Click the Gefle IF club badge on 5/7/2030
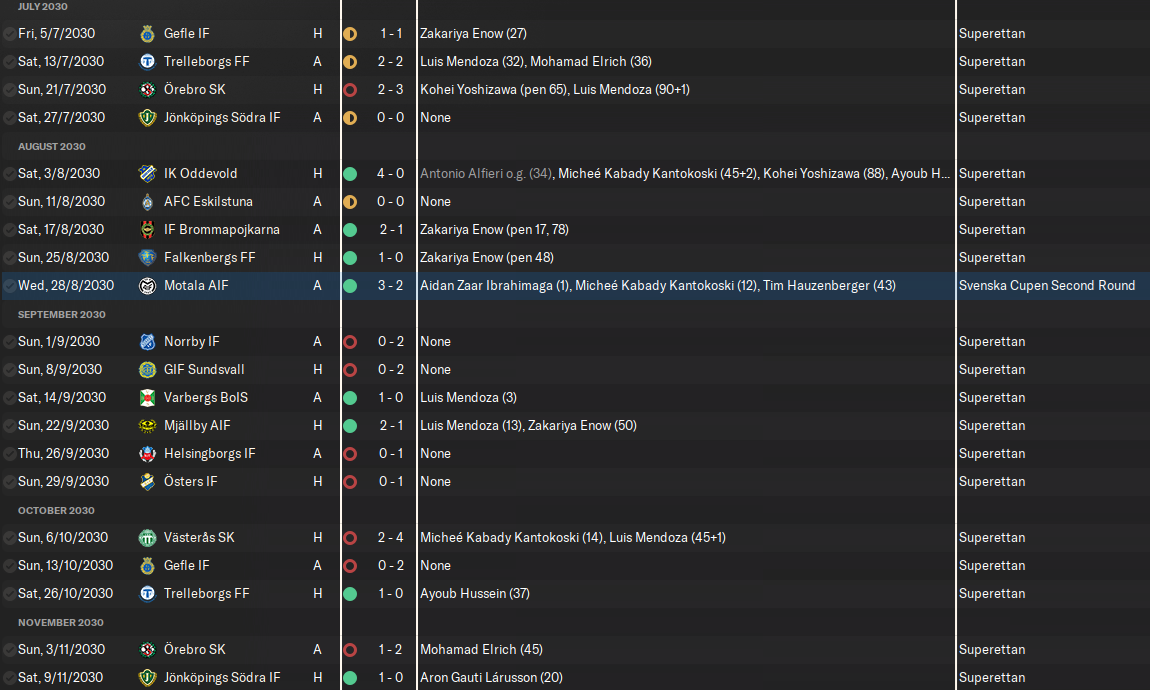Viewport: 1150px width, 690px height. (147, 33)
